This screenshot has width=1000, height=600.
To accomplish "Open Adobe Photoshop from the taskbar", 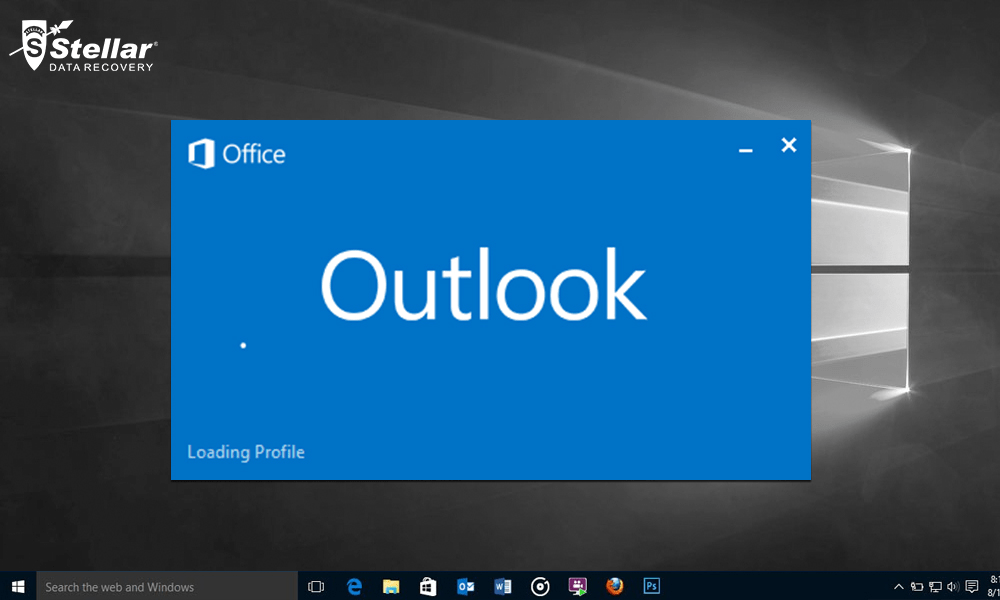I will point(651,586).
